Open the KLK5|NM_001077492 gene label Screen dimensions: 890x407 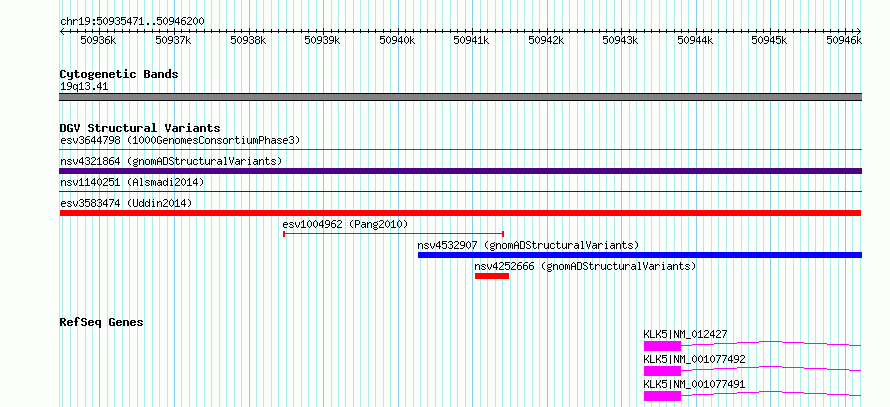click(x=694, y=359)
